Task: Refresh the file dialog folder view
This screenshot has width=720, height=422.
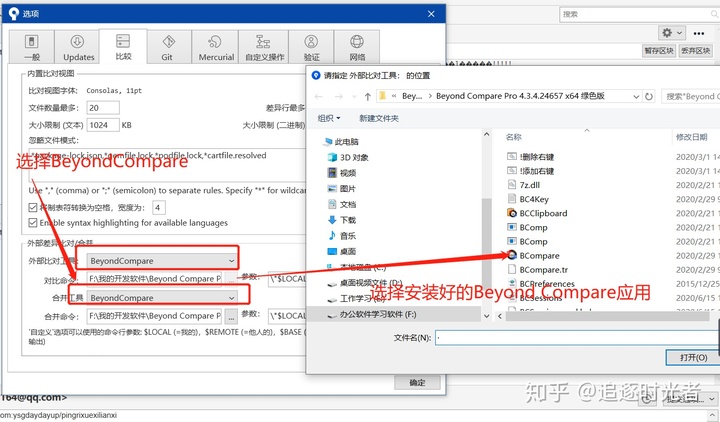Action: (x=649, y=96)
